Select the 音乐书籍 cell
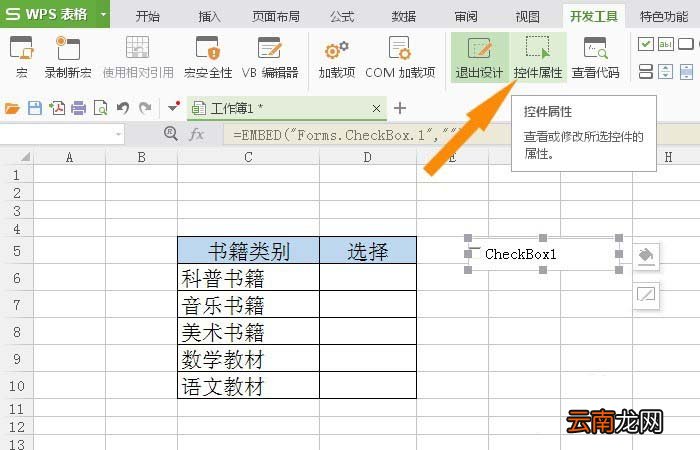 click(249, 304)
